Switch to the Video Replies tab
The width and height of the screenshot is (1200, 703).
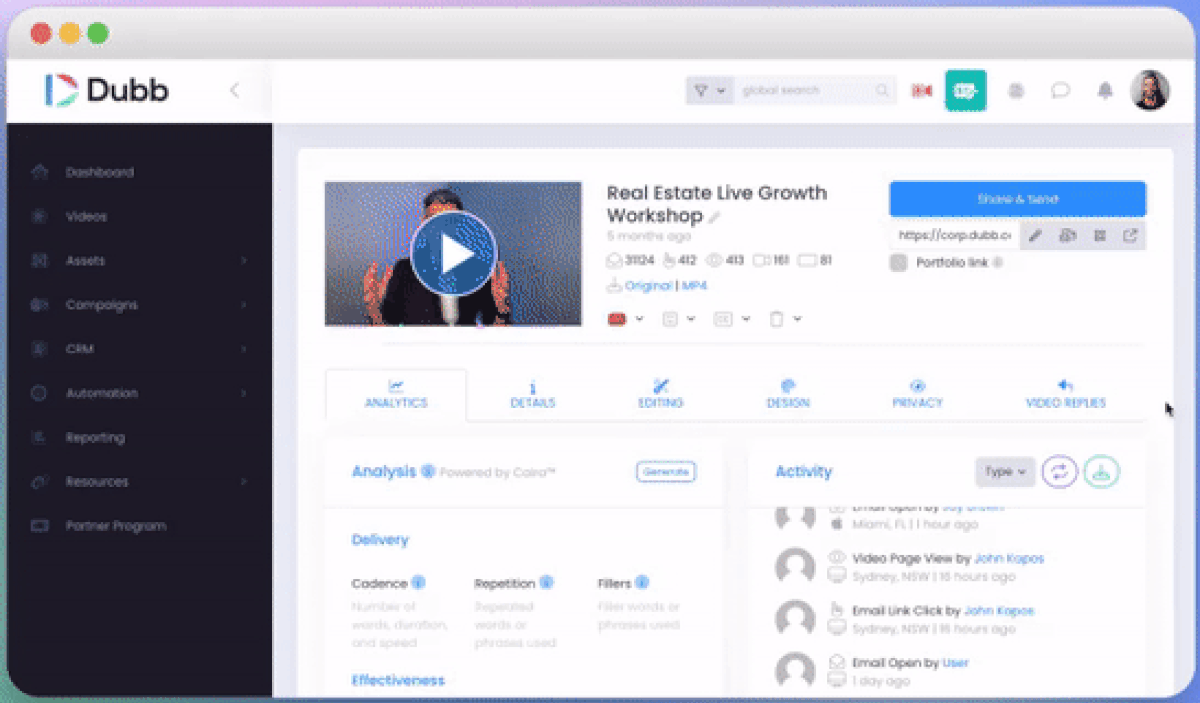click(1066, 394)
